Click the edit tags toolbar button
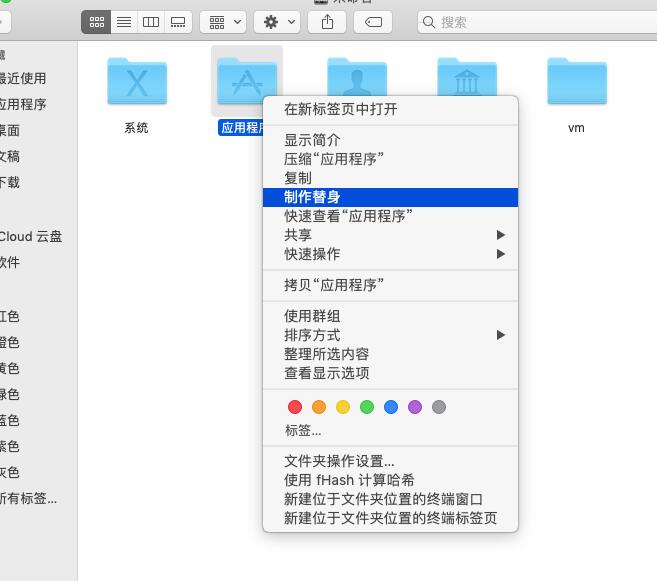657x581 pixels. tap(373, 22)
